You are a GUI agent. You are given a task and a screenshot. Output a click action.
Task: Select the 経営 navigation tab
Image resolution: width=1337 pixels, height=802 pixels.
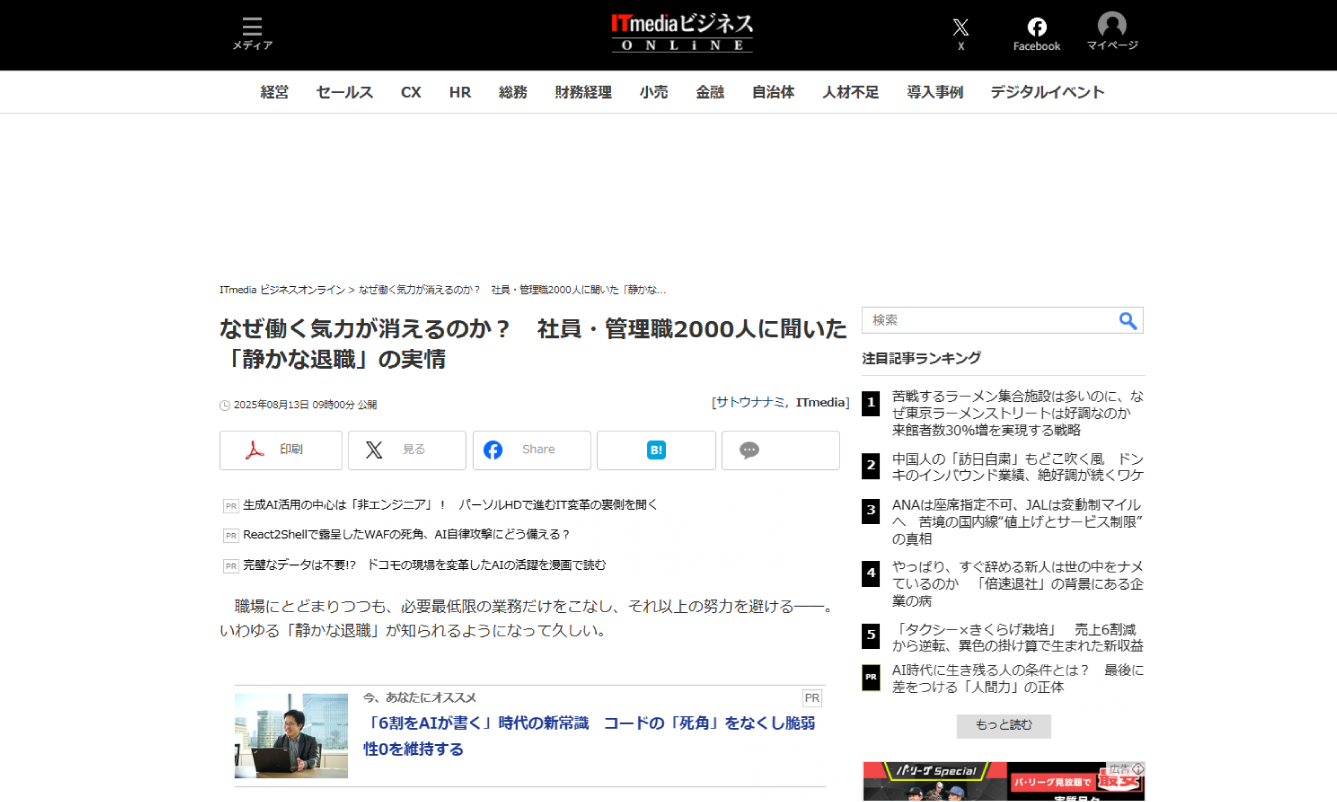(275, 92)
